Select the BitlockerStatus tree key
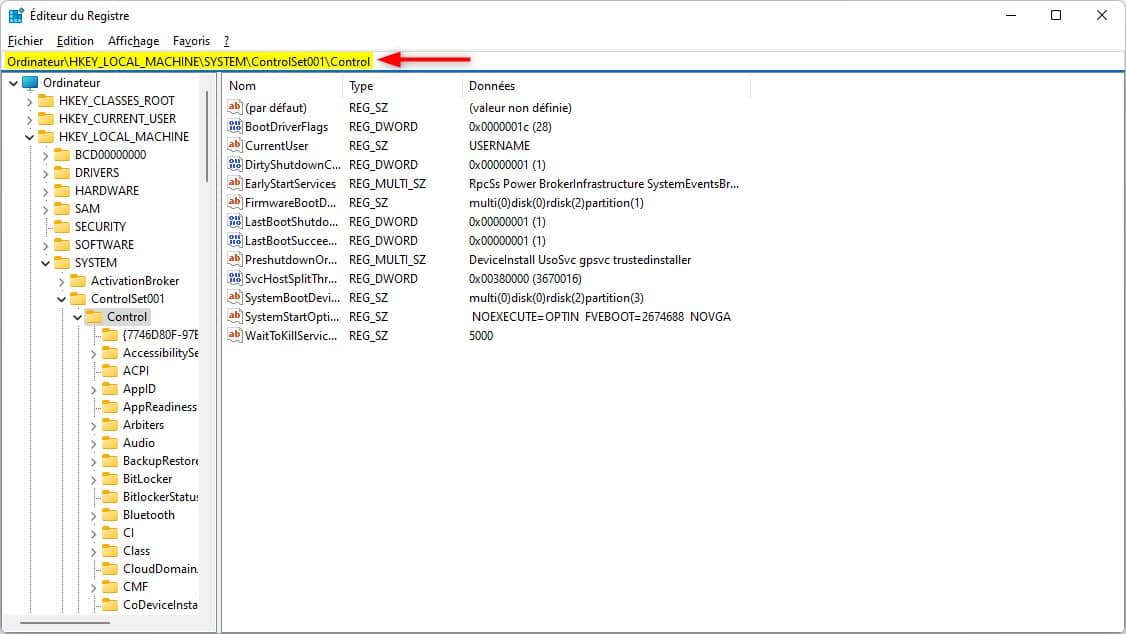Screen dimensions: 1126x634 click(x=160, y=497)
